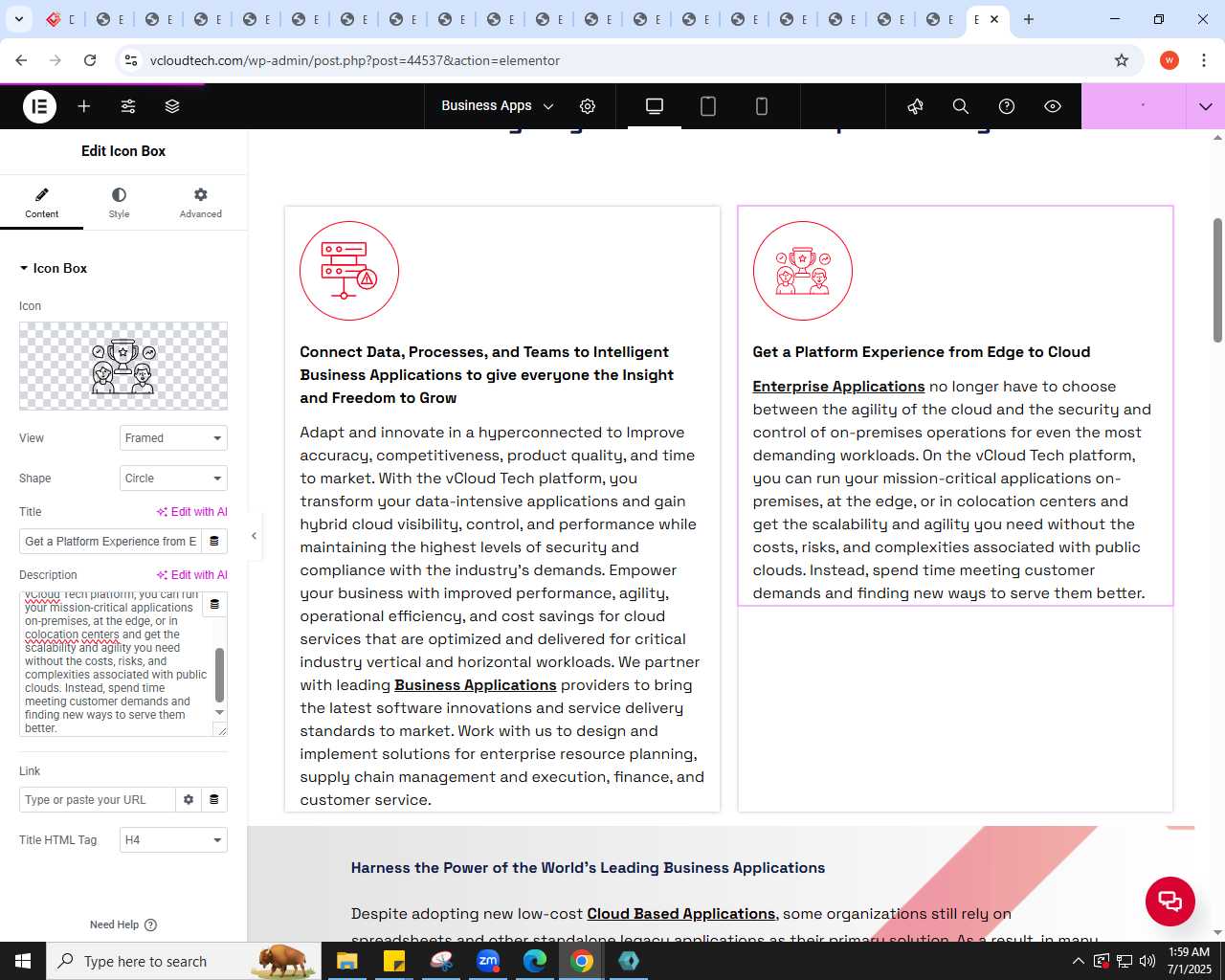Open Microsoft Edge from taskbar
The width and height of the screenshot is (1225, 980).
click(x=535, y=961)
